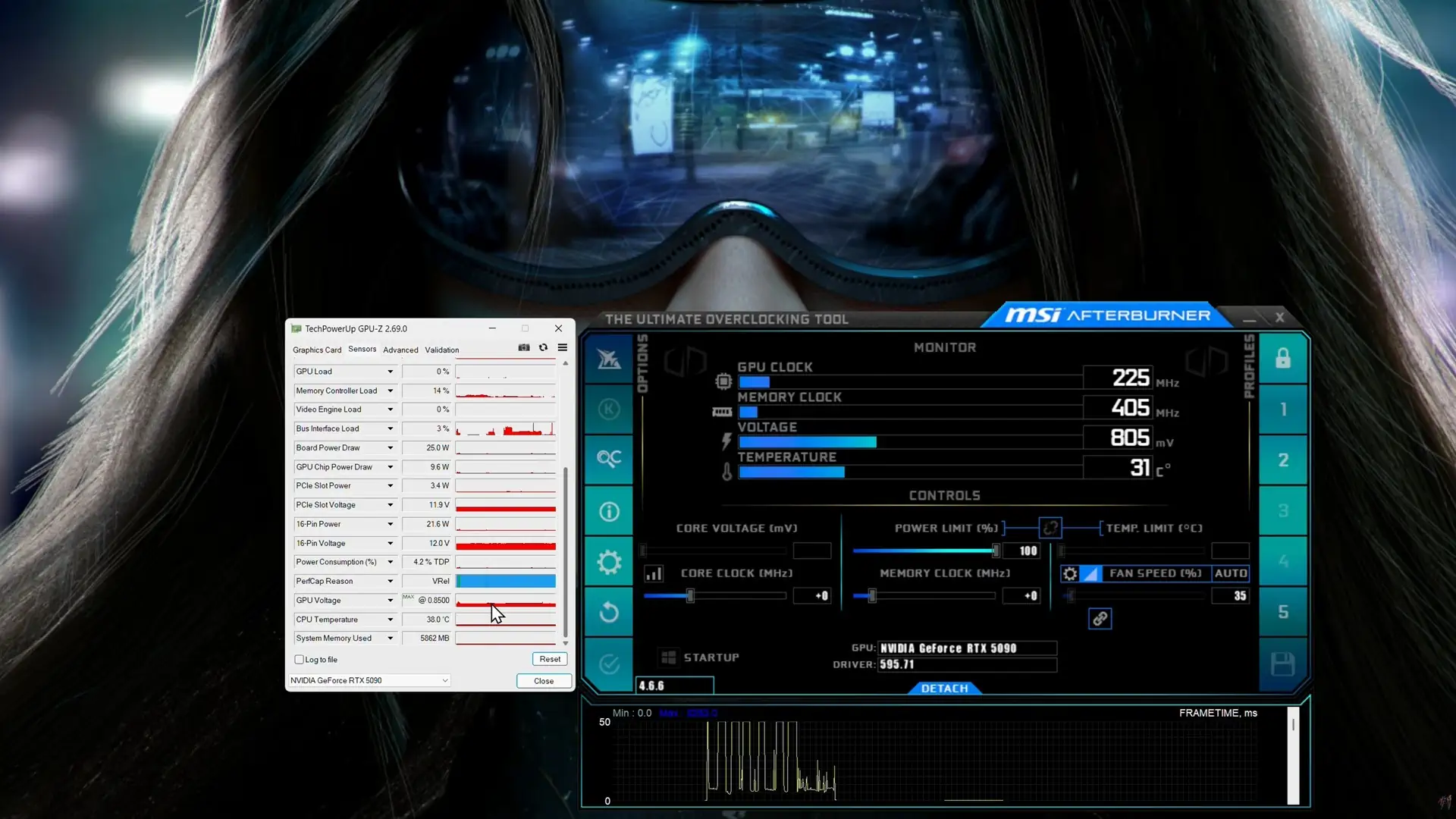1456x819 pixels.
Task: Expand the PerfCap Reason sensor dropdown
Action: click(x=391, y=582)
